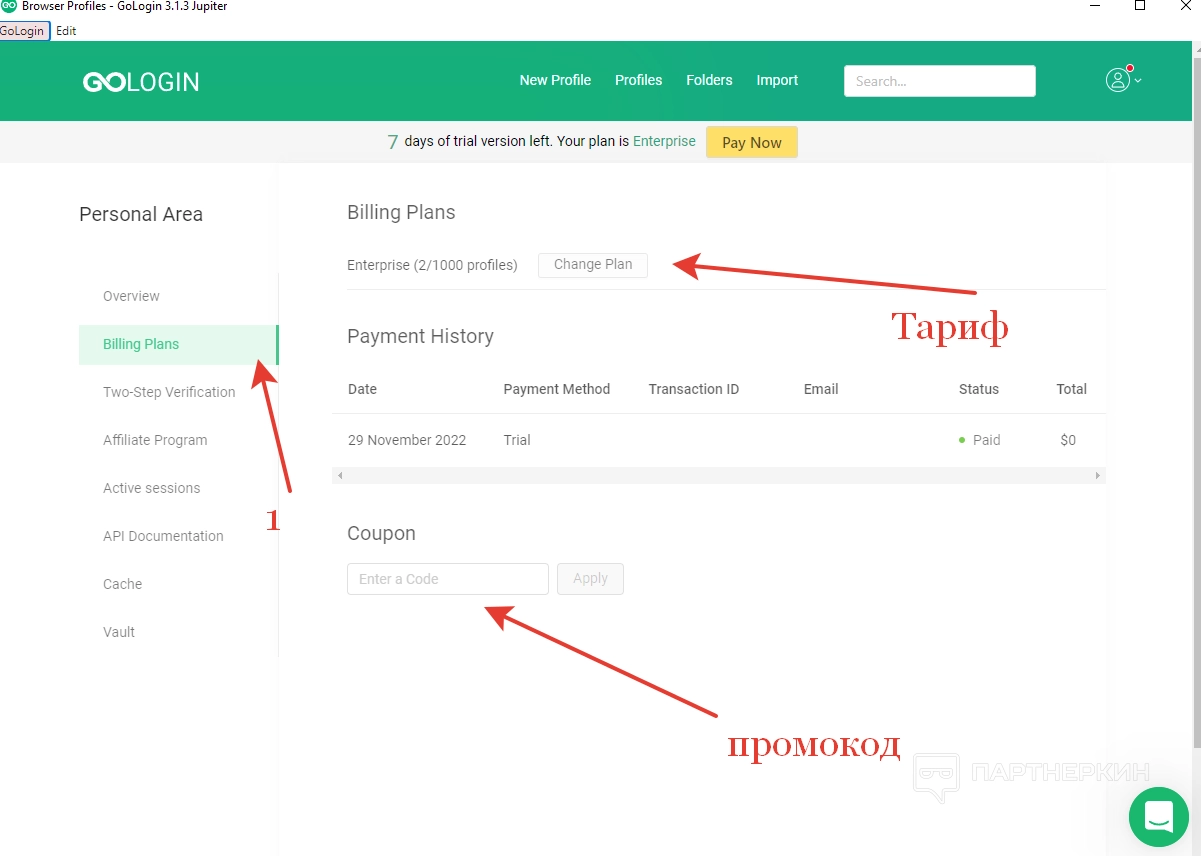Click the Payment History heading
Screen dimensions: 1201x856
click(x=420, y=336)
